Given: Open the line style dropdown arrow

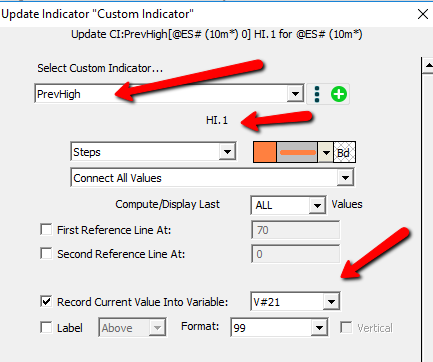Looking at the screenshot, I should pos(326,153).
